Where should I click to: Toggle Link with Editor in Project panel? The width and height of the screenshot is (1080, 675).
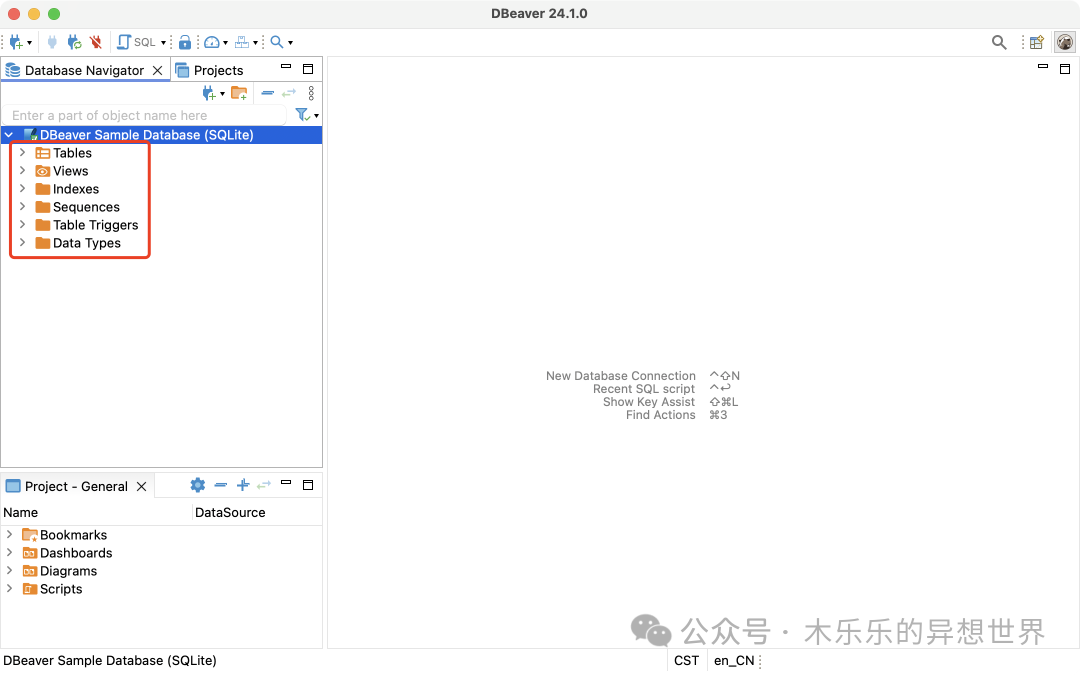click(x=264, y=485)
